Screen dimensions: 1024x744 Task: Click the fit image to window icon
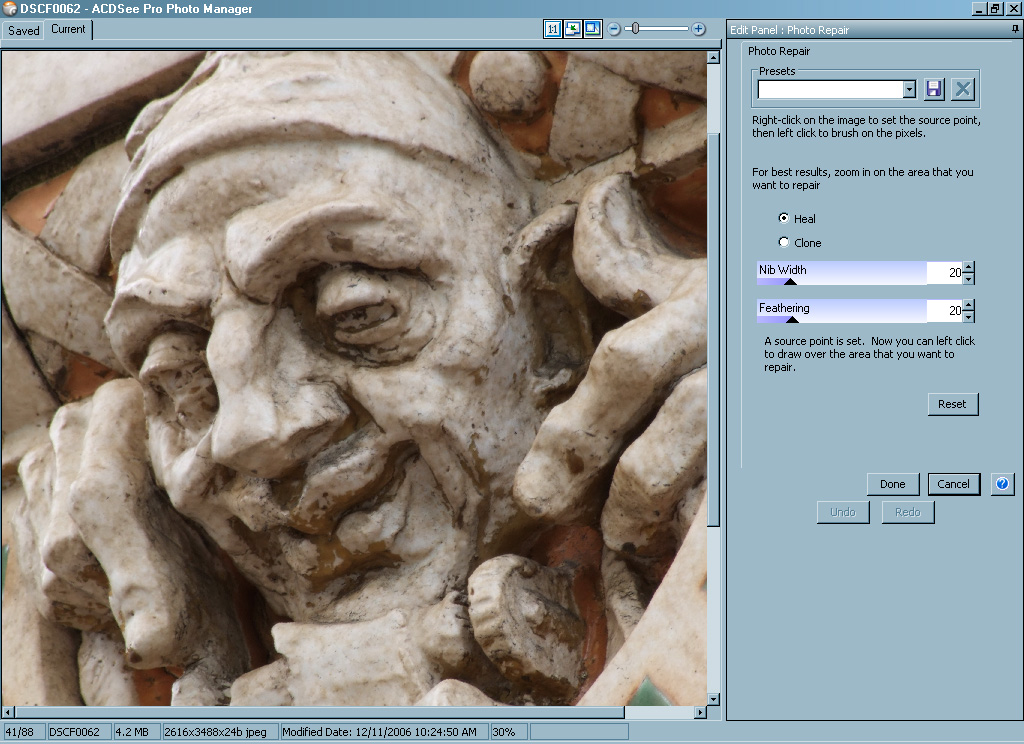[573, 29]
